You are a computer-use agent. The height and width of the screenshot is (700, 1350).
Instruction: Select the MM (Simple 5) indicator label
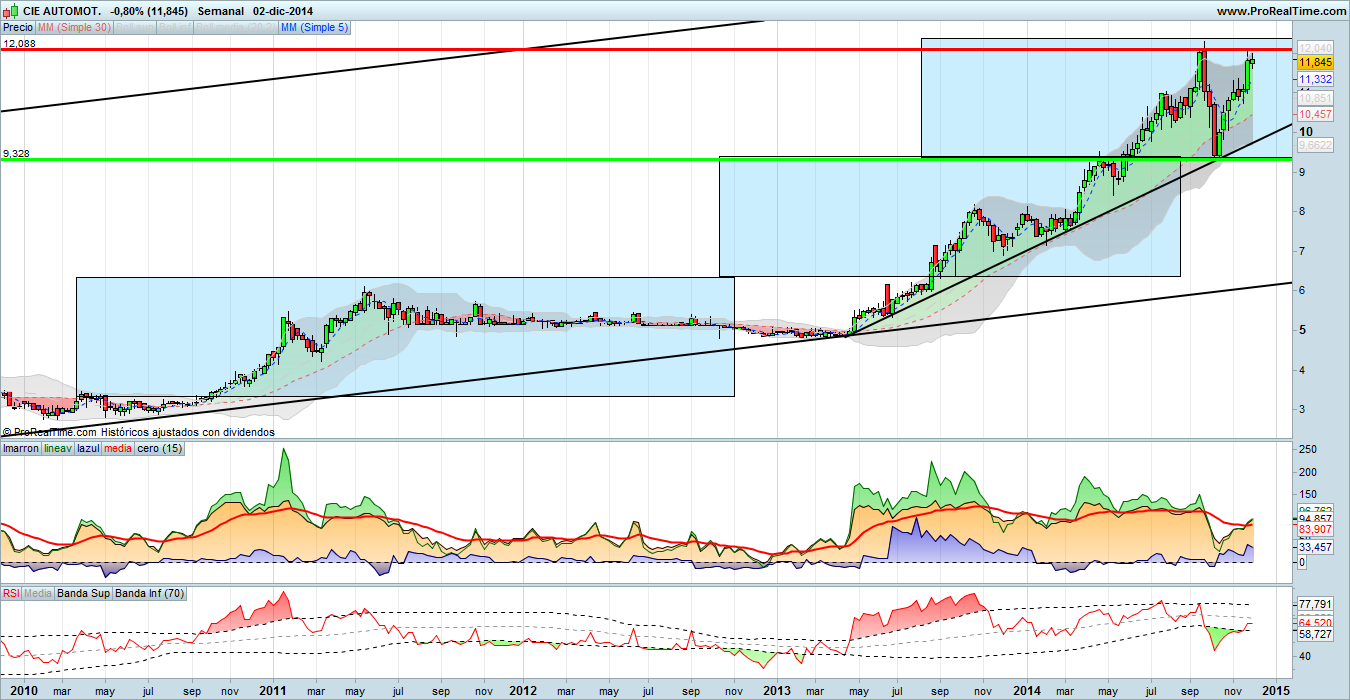pyautogui.click(x=315, y=28)
